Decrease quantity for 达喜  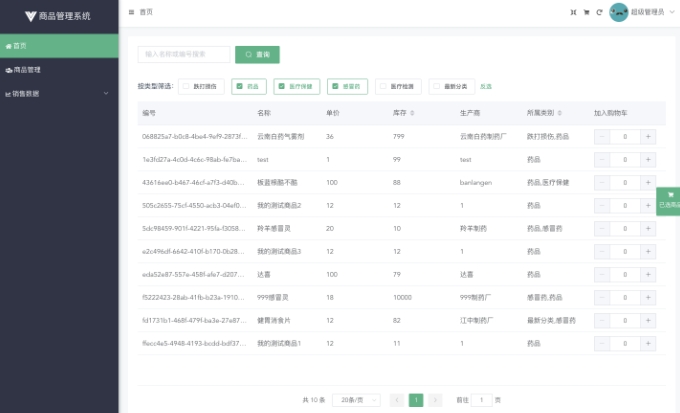(x=602, y=275)
